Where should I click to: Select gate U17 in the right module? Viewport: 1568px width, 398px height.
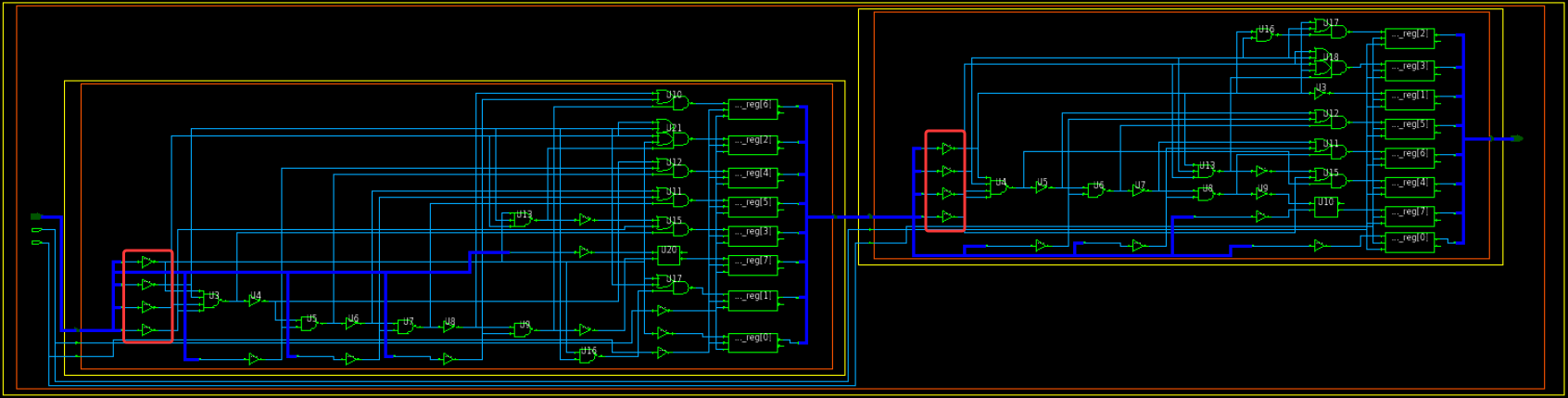pos(1330,29)
